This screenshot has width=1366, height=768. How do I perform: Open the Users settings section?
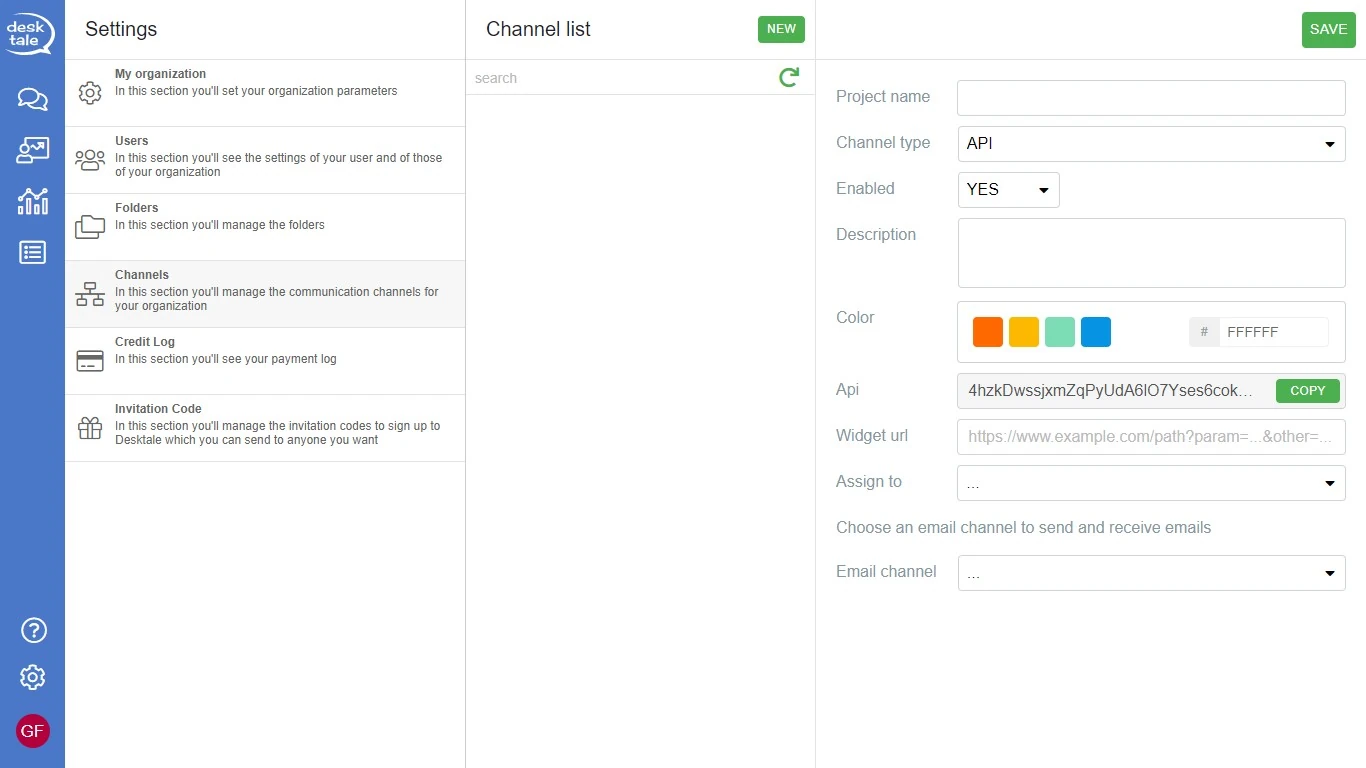(x=265, y=160)
